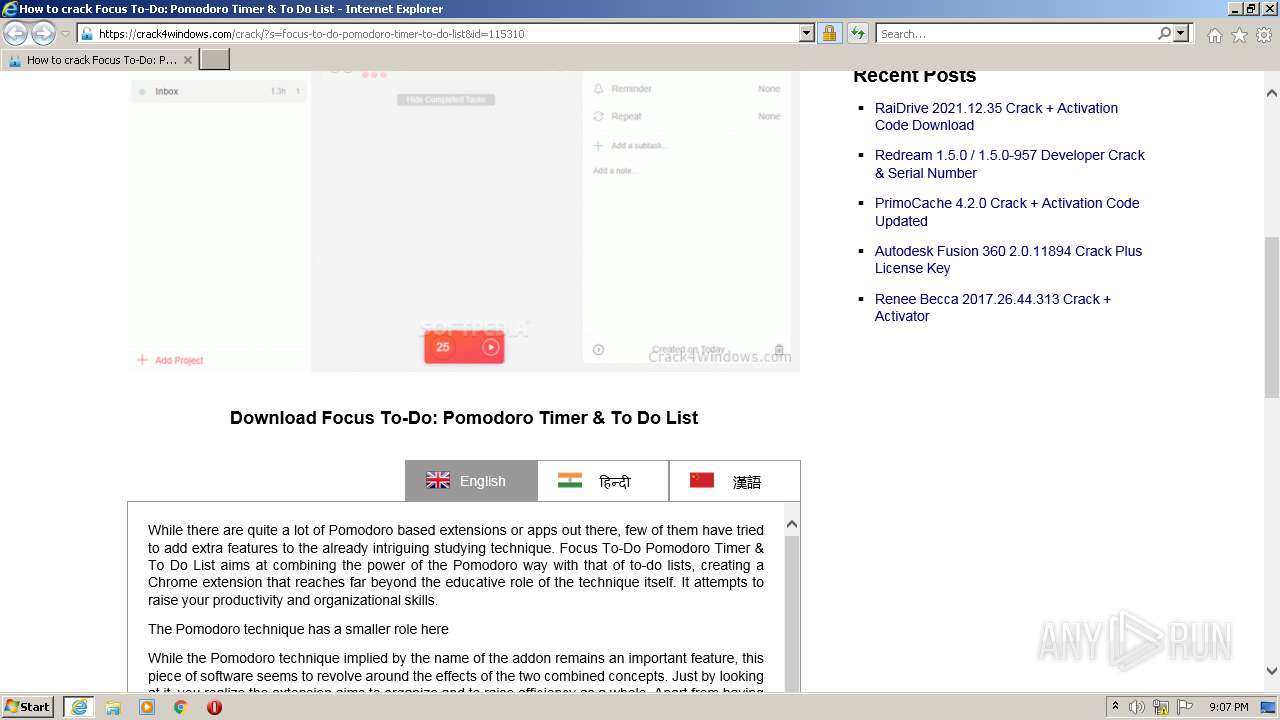Open Favorites star icon
Viewport: 1280px width, 720px height.
point(1239,35)
